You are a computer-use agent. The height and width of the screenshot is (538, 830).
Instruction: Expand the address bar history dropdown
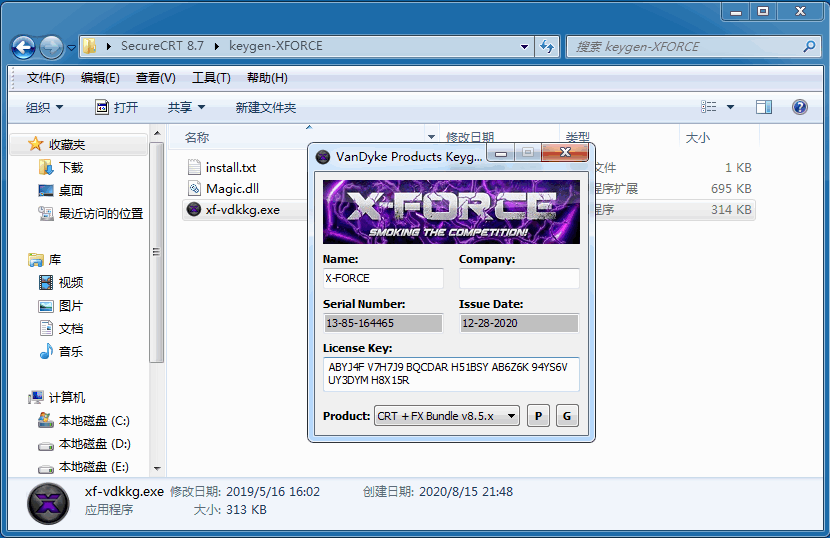coord(524,47)
